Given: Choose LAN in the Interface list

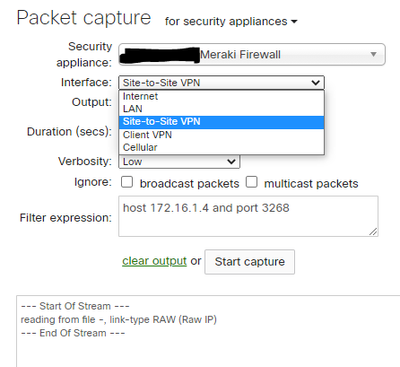Looking at the screenshot, I should 221,109.
